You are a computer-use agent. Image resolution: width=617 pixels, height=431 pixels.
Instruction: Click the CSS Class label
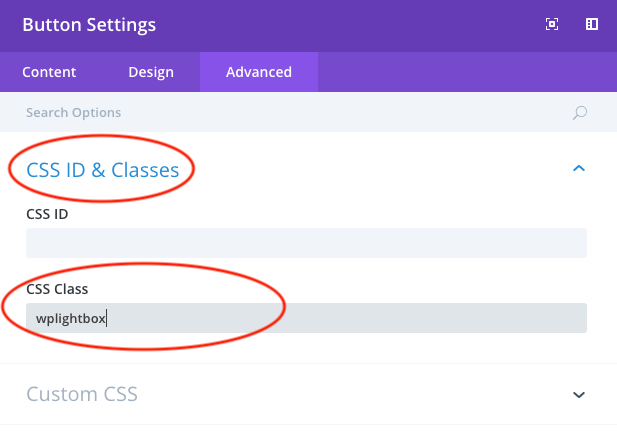(57, 289)
